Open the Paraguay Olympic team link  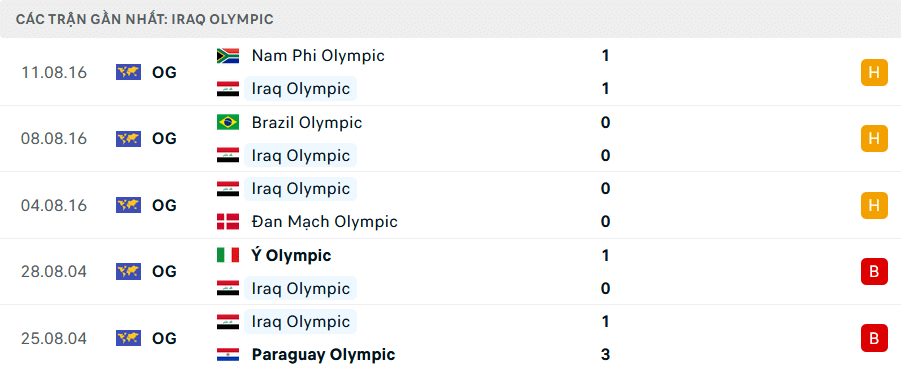pos(324,354)
